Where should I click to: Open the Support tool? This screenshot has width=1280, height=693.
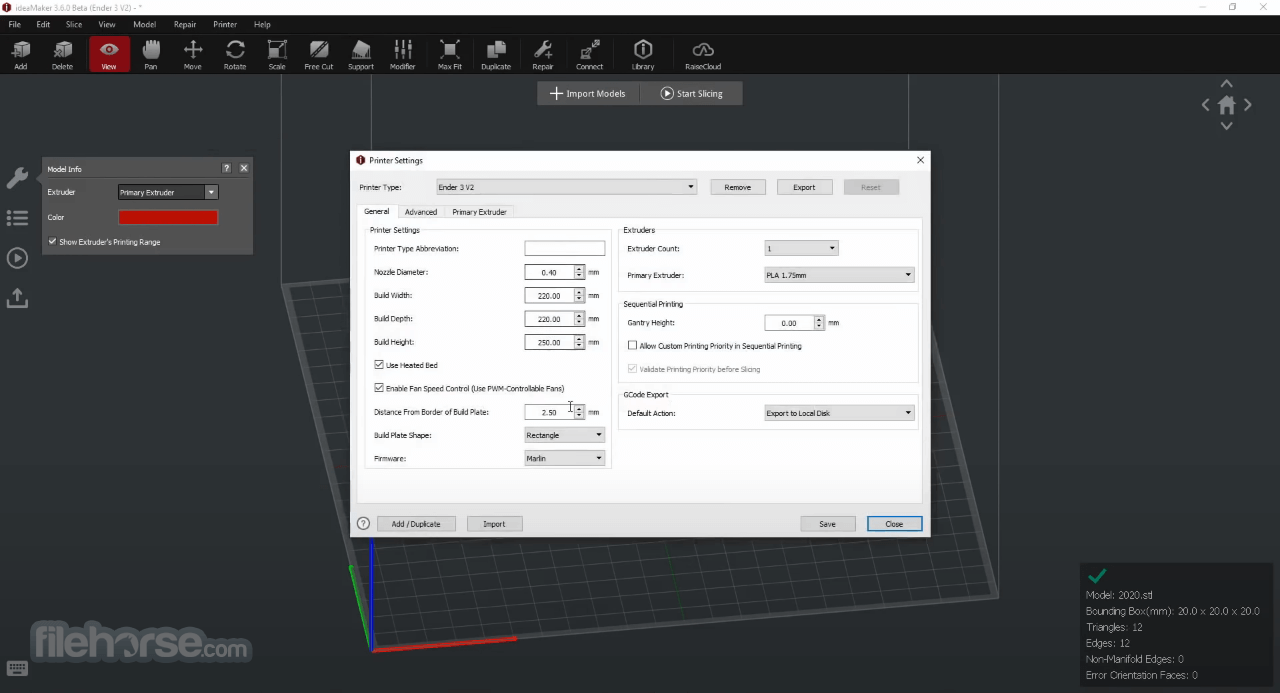[361, 54]
